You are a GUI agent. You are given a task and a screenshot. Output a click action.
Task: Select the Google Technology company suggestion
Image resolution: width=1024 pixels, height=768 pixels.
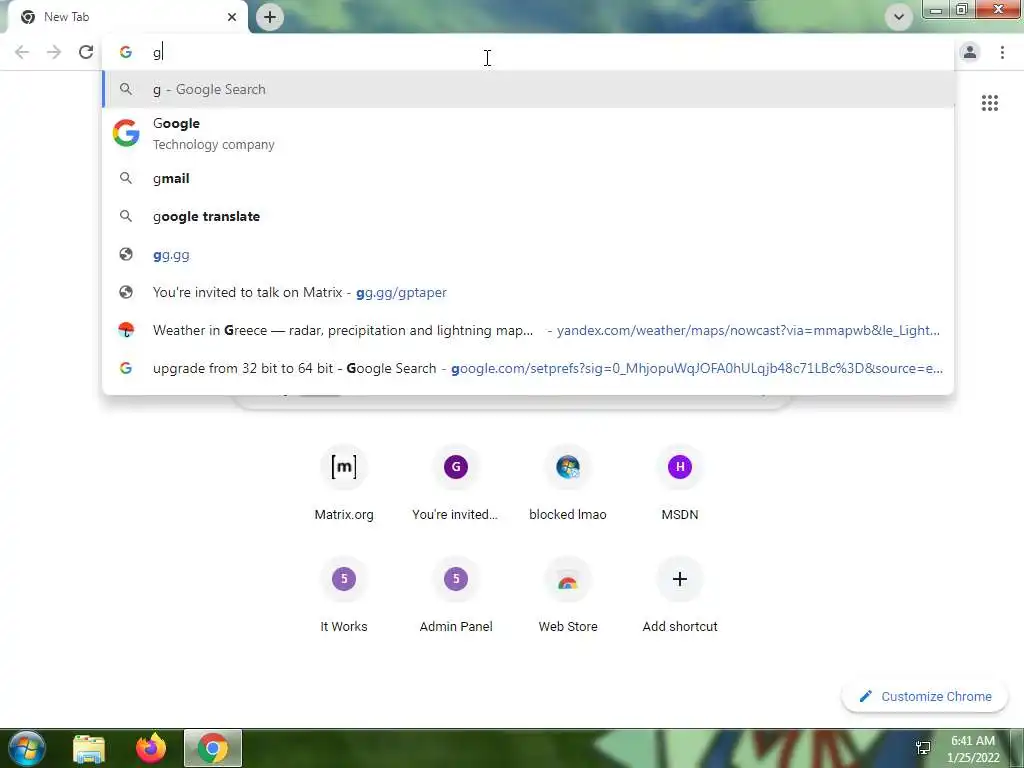(528, 134)
